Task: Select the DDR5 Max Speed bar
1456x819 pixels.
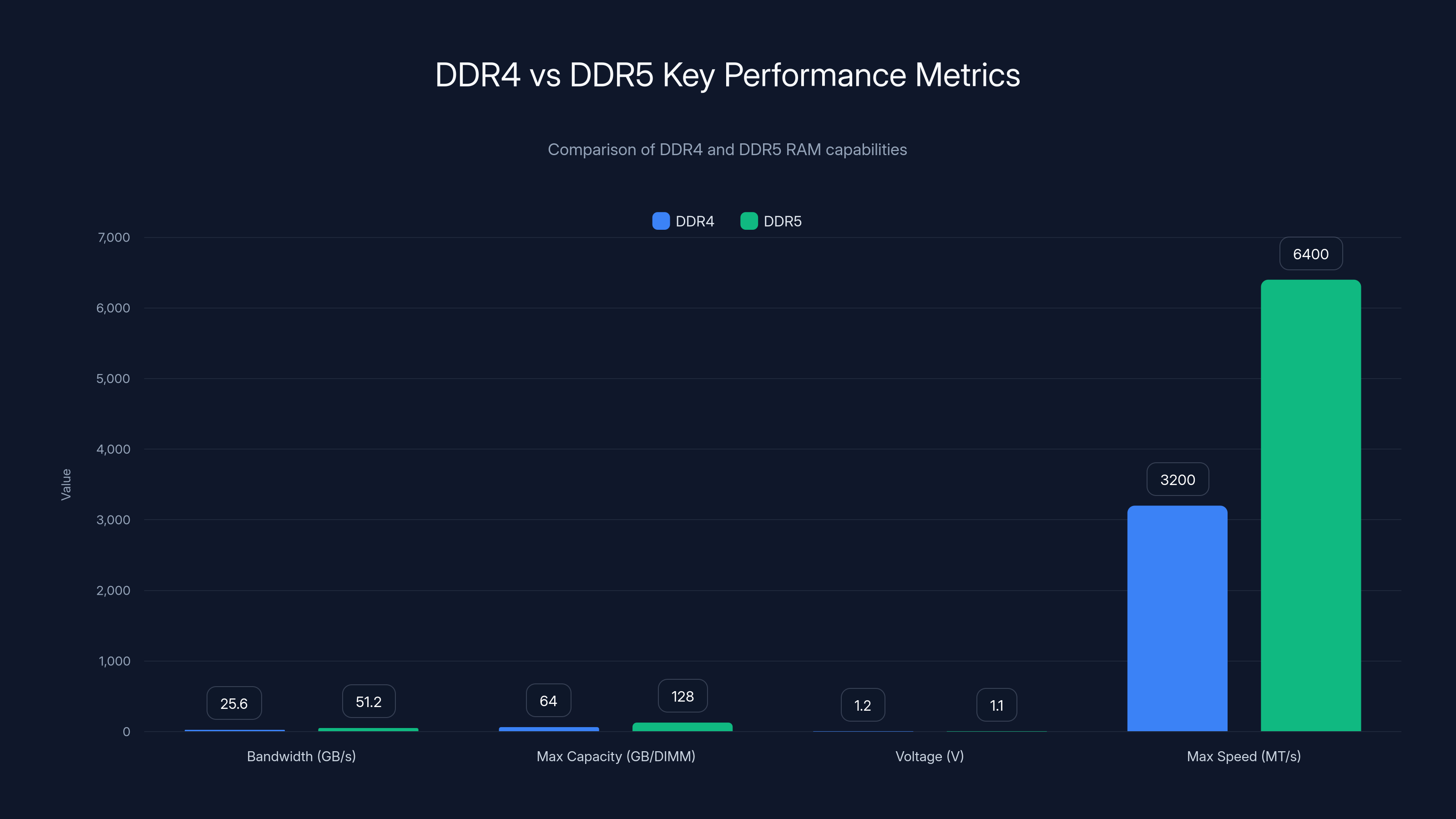Action: click(x=1311, y=506)
